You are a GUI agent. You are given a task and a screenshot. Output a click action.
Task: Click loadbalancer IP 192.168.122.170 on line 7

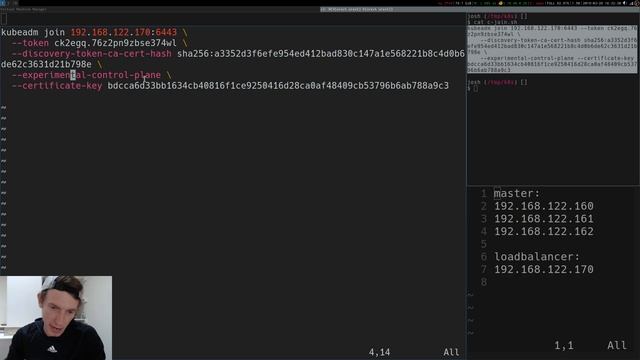[544, 269]
